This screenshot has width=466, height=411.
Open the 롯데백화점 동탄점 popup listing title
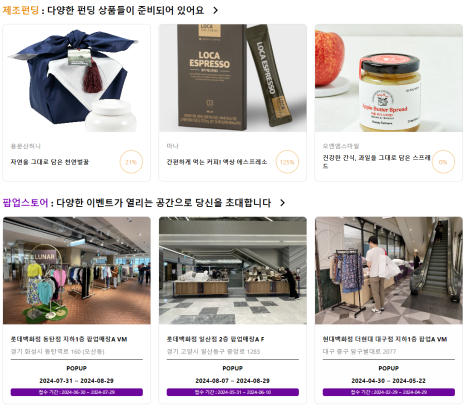click(69, 339)
